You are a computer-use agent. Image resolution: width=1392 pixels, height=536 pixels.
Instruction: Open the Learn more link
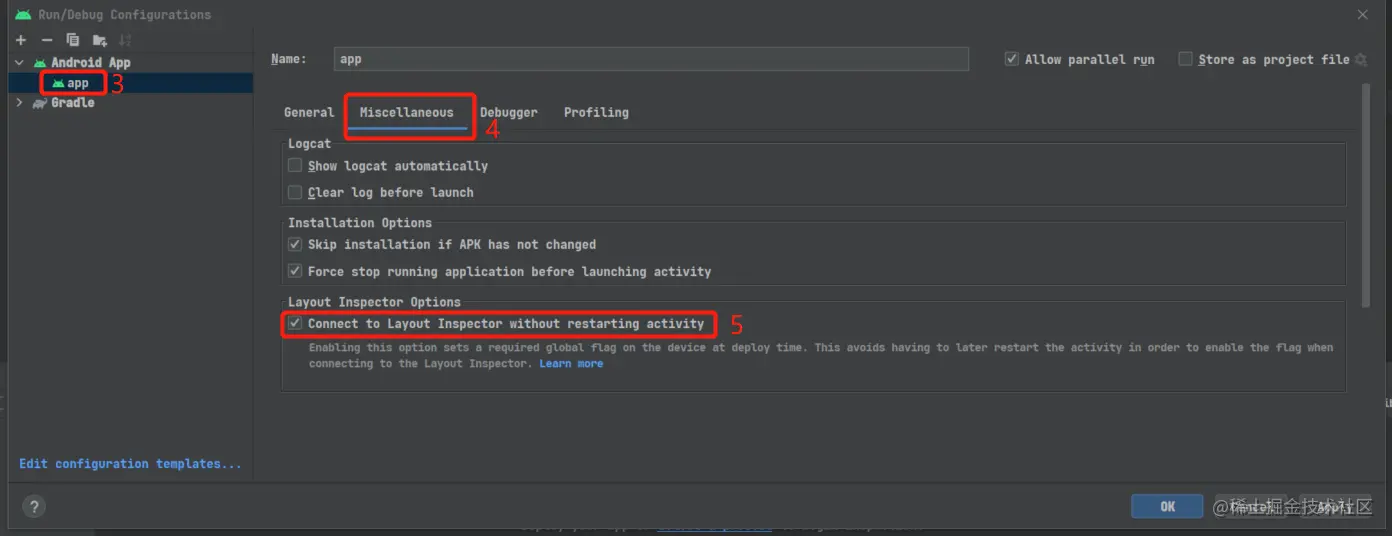(x=571, y=364)
